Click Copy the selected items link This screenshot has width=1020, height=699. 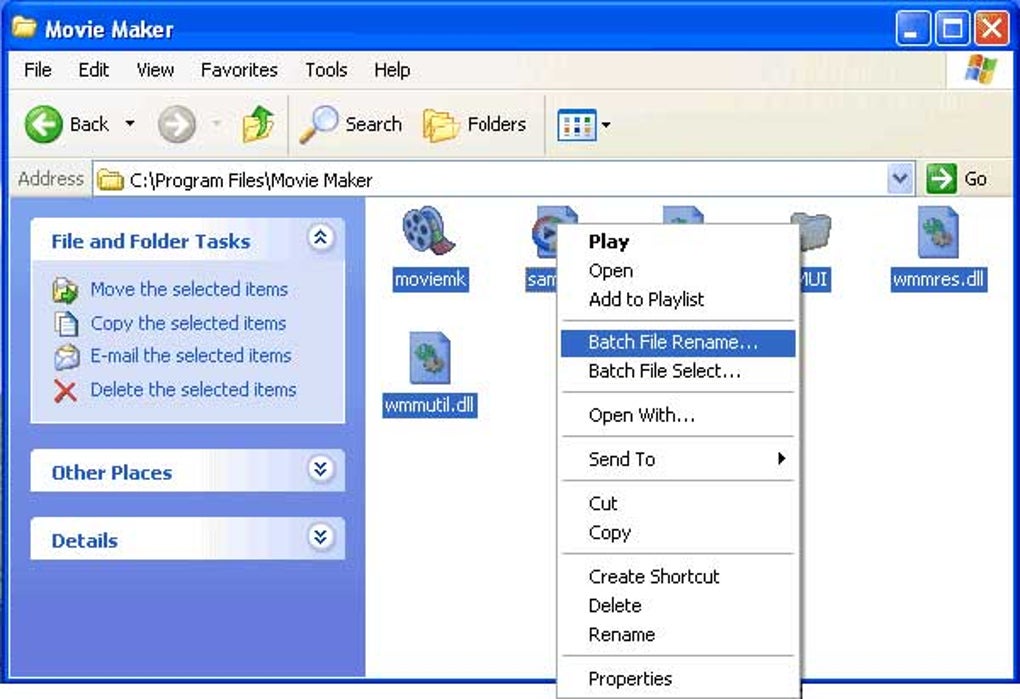pos(188,323)
